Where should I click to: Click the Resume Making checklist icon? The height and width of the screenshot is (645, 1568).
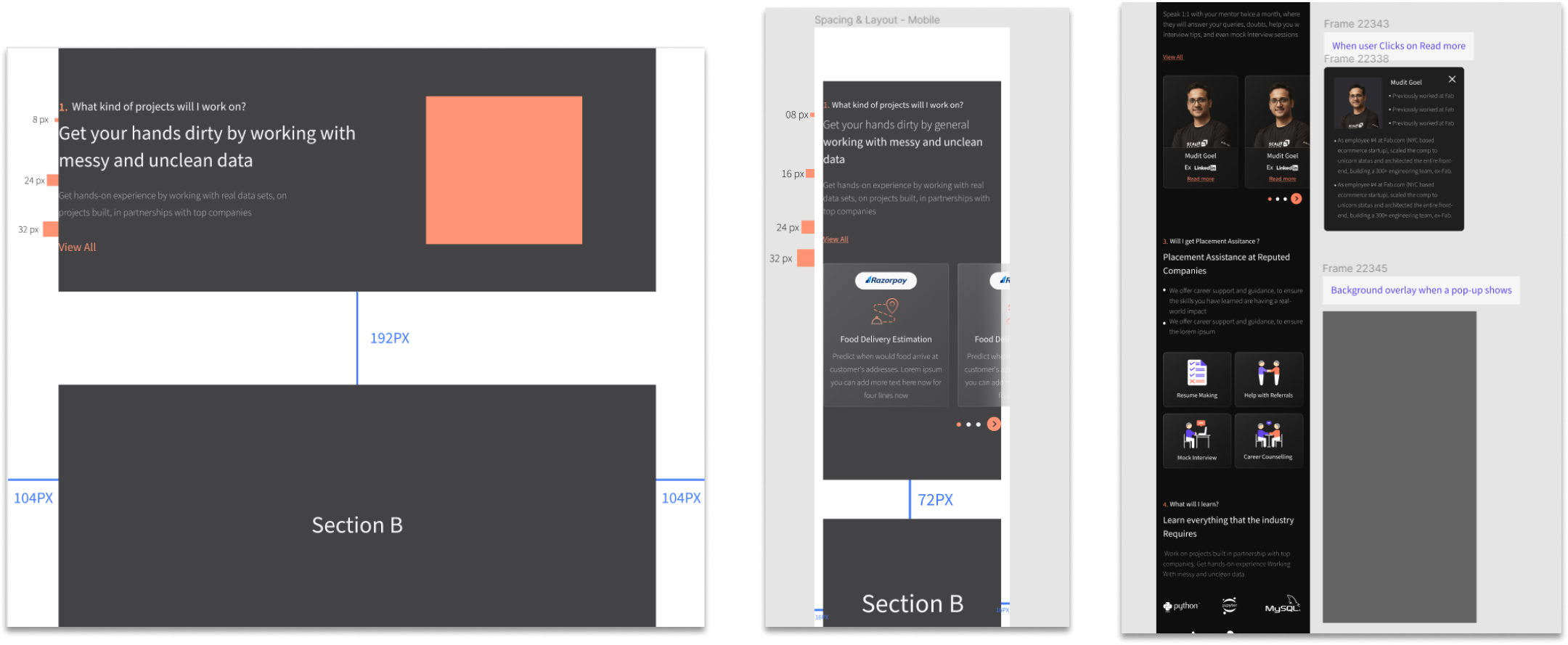click(x=1197, y=372)
